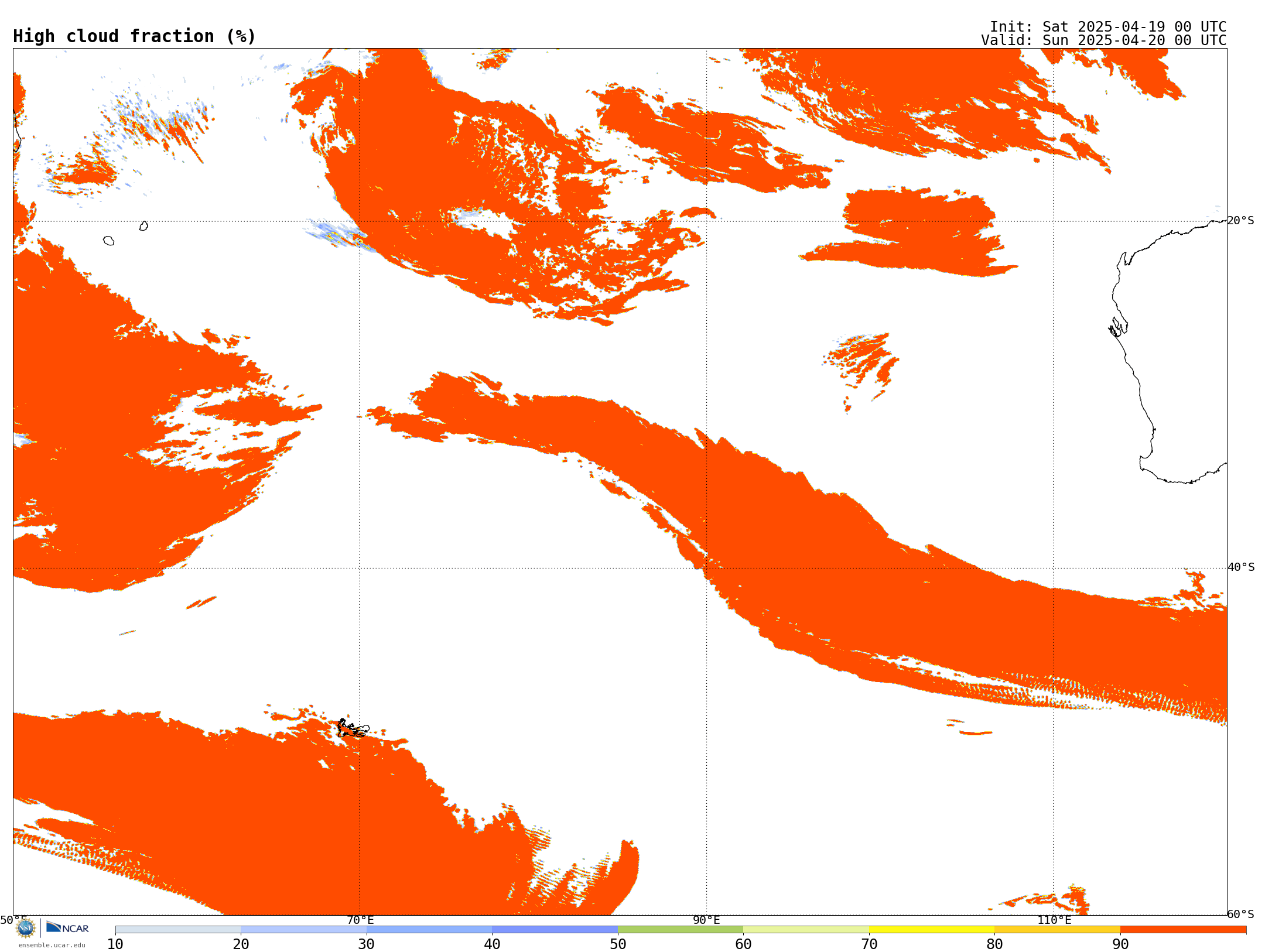
Task: Pick the amber 80-90 colorbar swatch
Action: (1057, 930)
